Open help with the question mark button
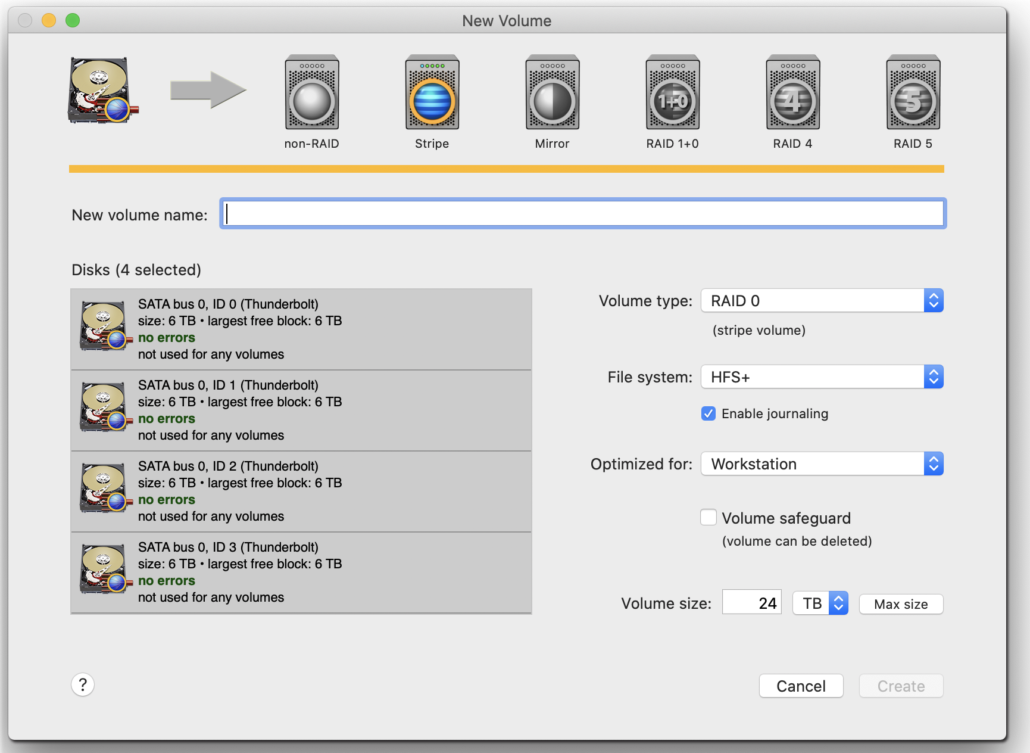The width and height of the screenshot is (1030, 753). point(83,685)
